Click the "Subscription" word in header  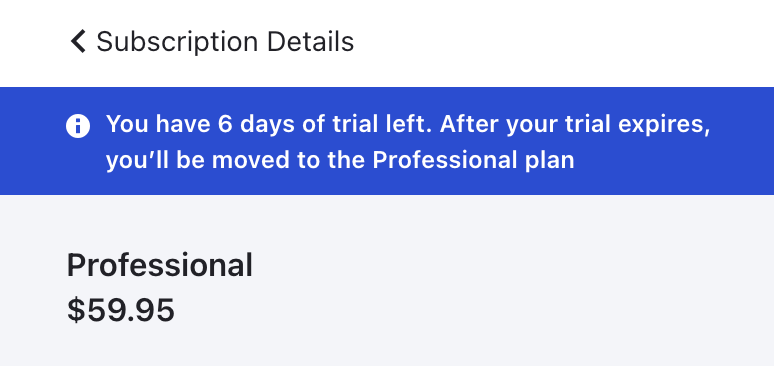pos(177,41)
